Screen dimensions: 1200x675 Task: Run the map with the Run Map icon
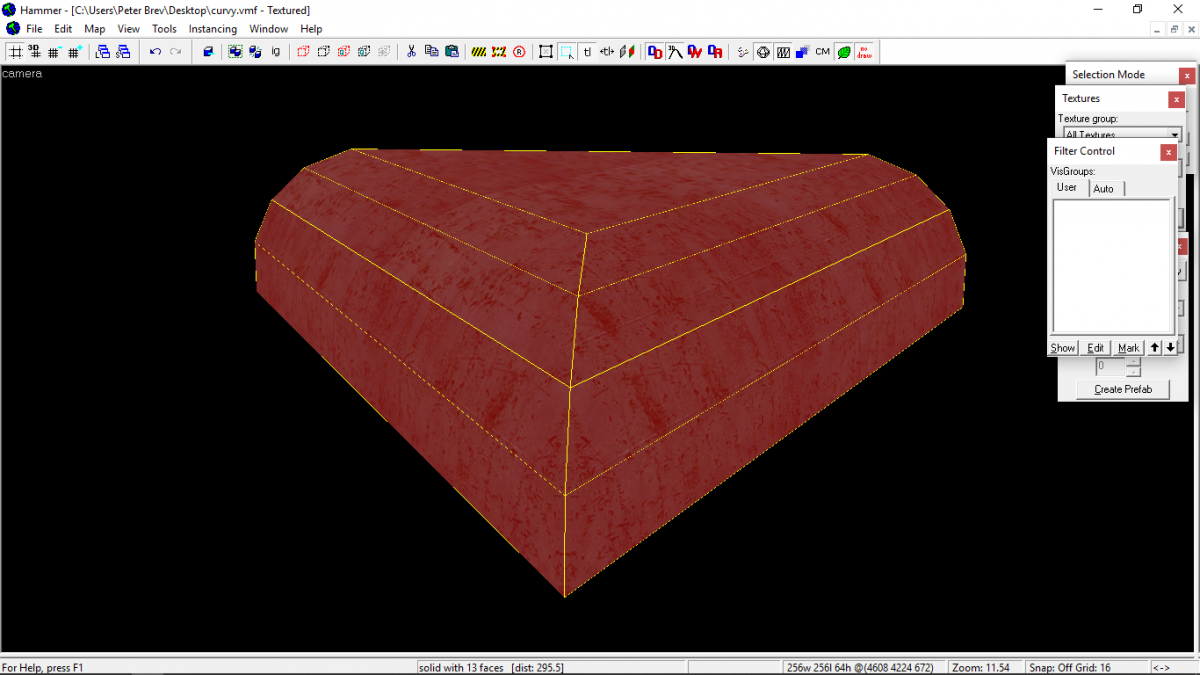pos(741,51)
